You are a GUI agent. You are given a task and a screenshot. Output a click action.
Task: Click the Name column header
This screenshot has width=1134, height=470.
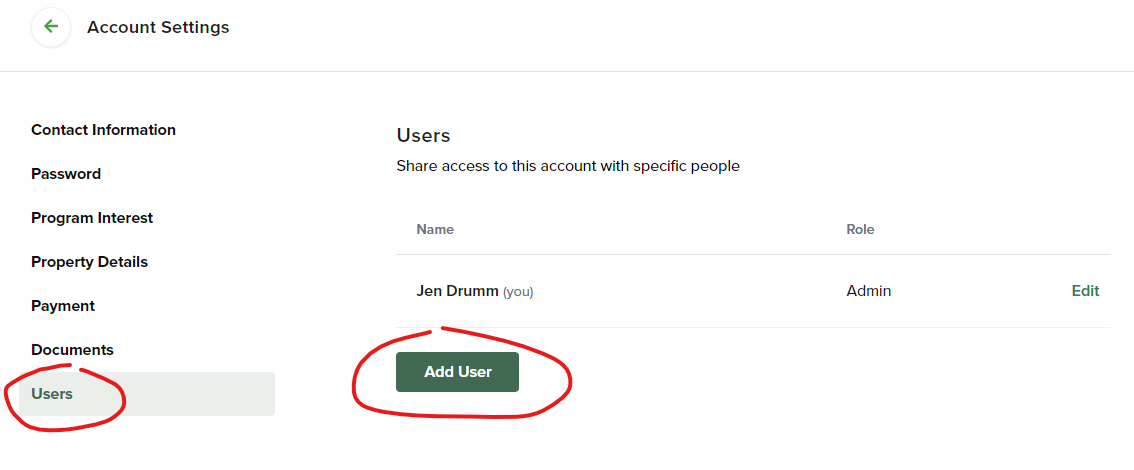tap(435, 229)
